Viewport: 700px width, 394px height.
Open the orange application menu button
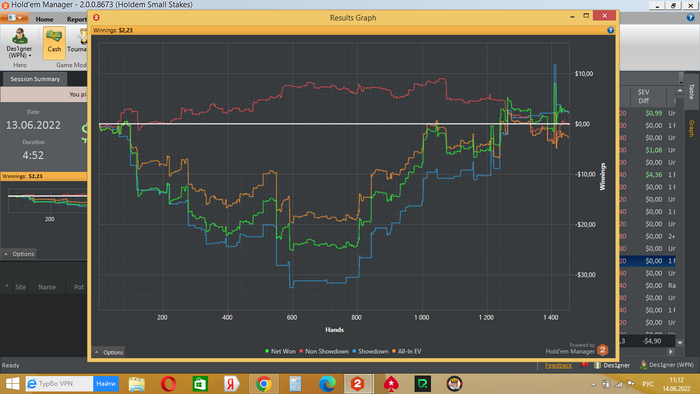click(x=14, y=18)
